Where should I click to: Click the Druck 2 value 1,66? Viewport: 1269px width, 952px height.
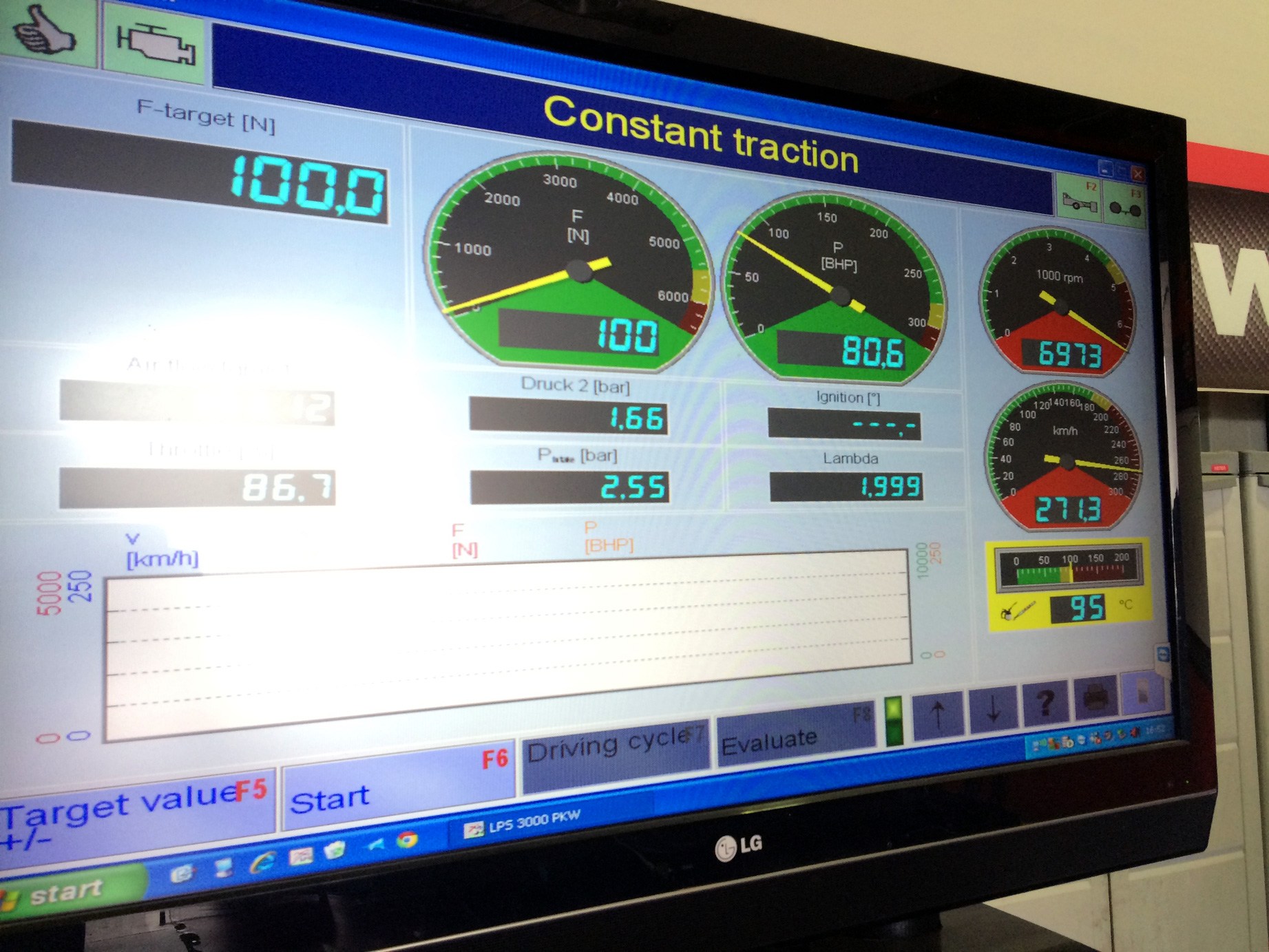[569, 416]
